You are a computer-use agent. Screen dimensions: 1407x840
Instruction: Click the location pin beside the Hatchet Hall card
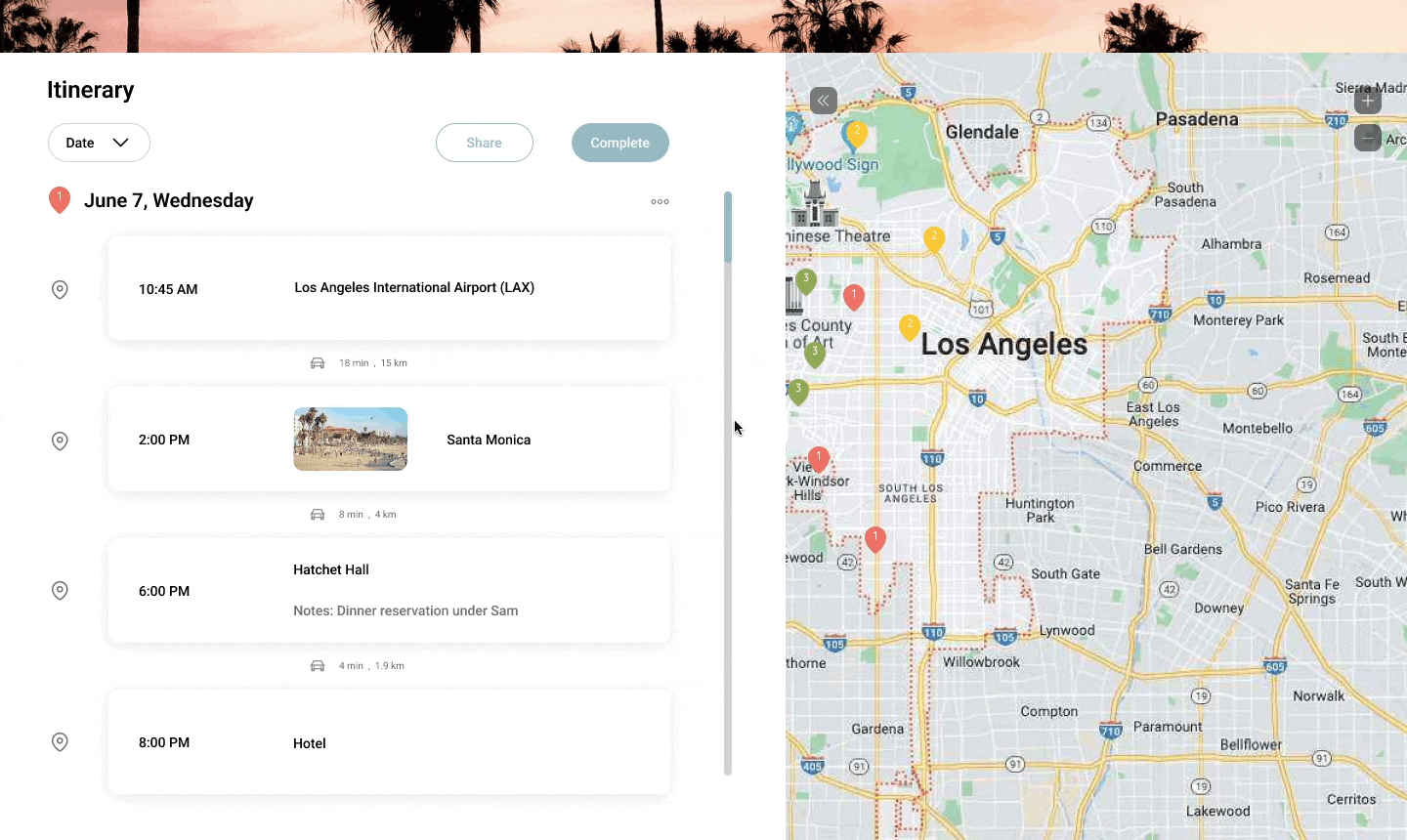tap(60, 590)
